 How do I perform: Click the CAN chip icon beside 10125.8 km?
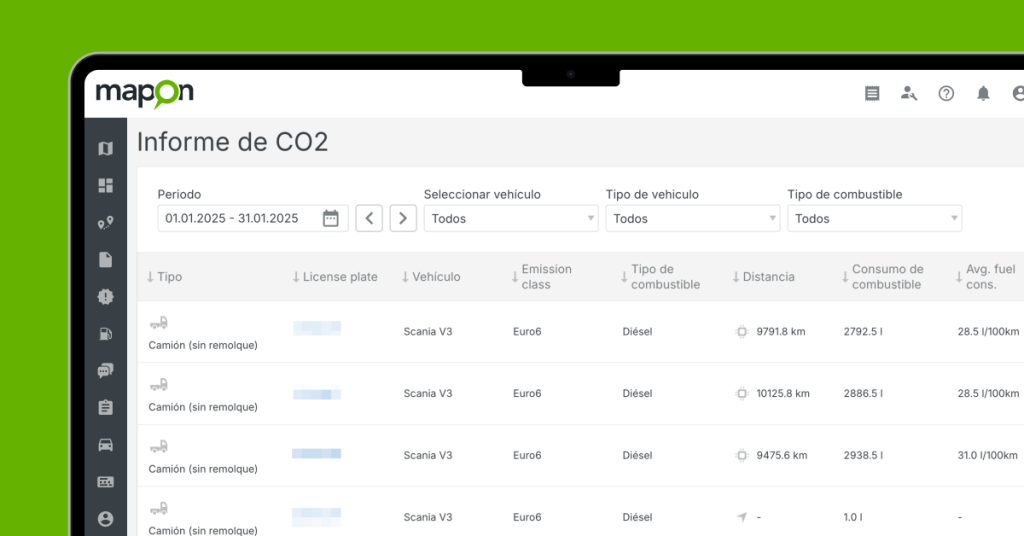point(742,394)
